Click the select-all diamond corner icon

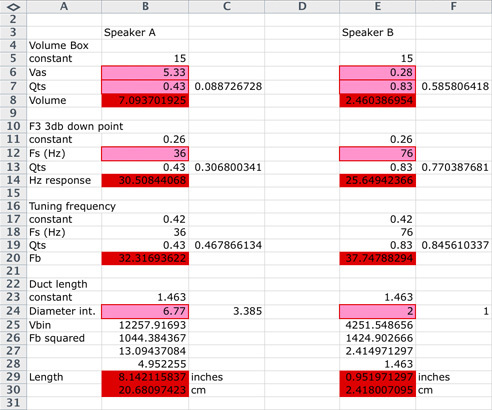13,6
